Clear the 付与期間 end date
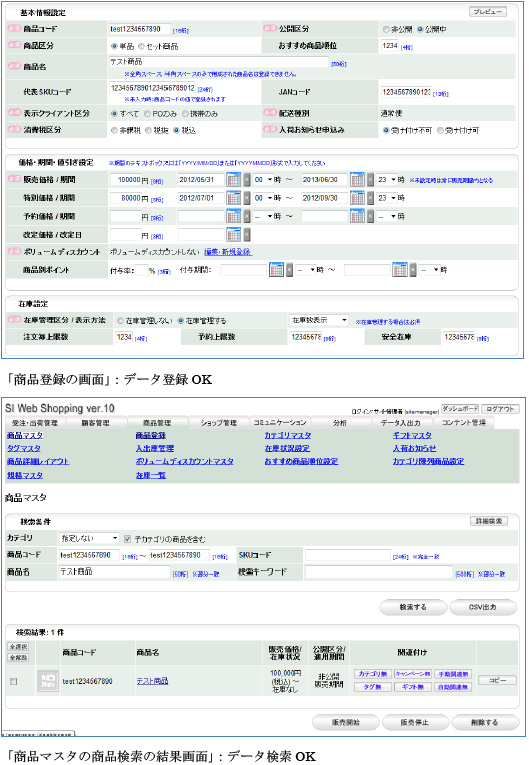This screenshot has width=529, height=765. click(413, 269)
